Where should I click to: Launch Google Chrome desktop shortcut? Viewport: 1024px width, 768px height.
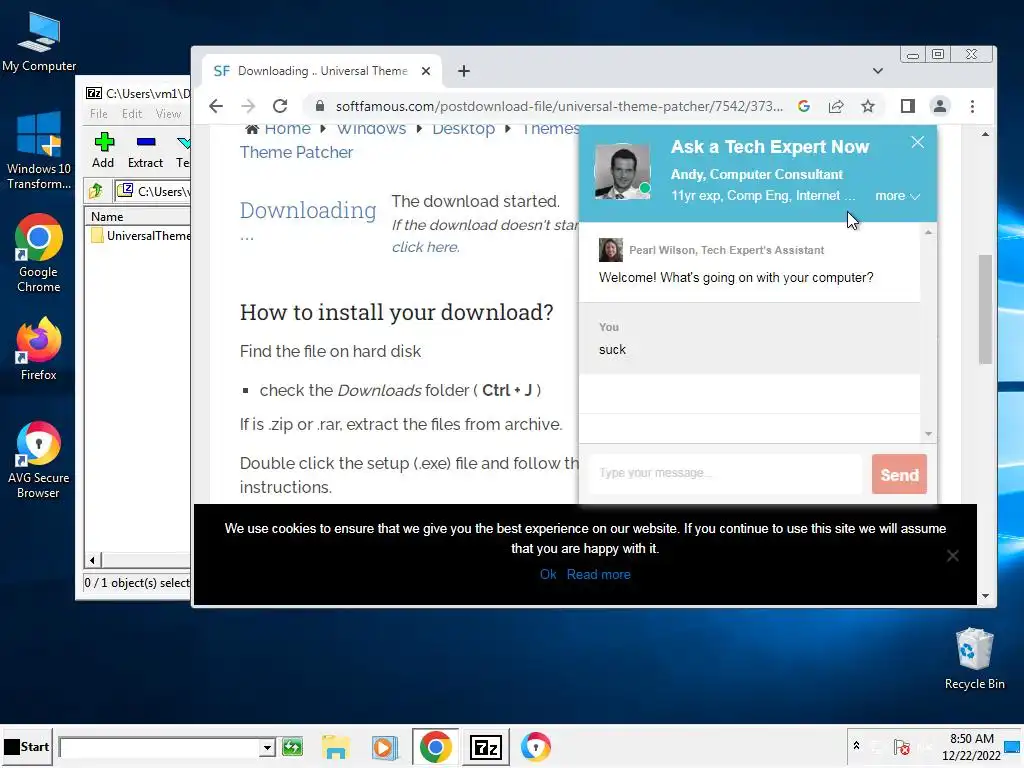click(x=39, y=253)
